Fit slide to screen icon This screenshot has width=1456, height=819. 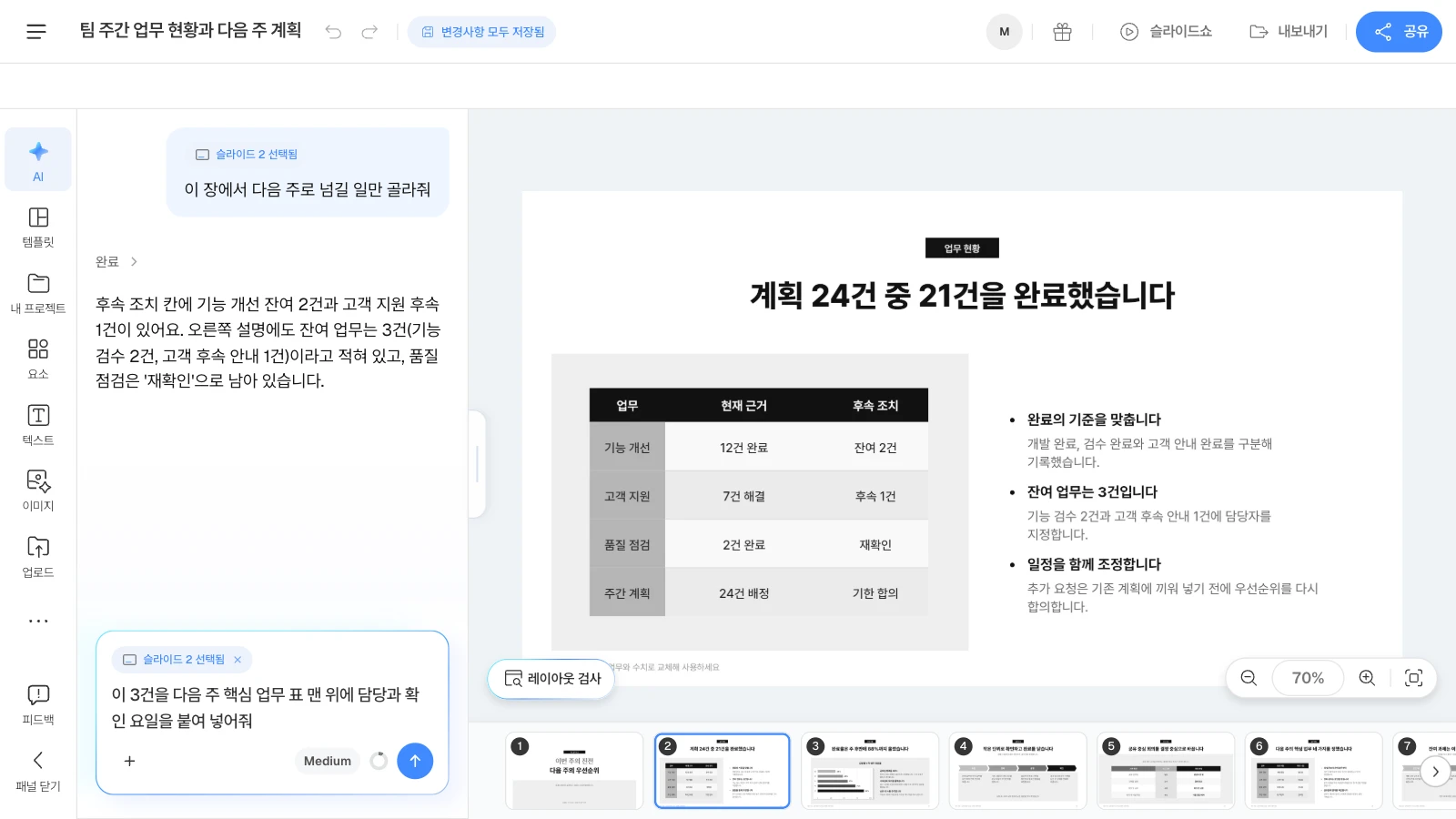pyautogui.click(x=1413, y=678)
